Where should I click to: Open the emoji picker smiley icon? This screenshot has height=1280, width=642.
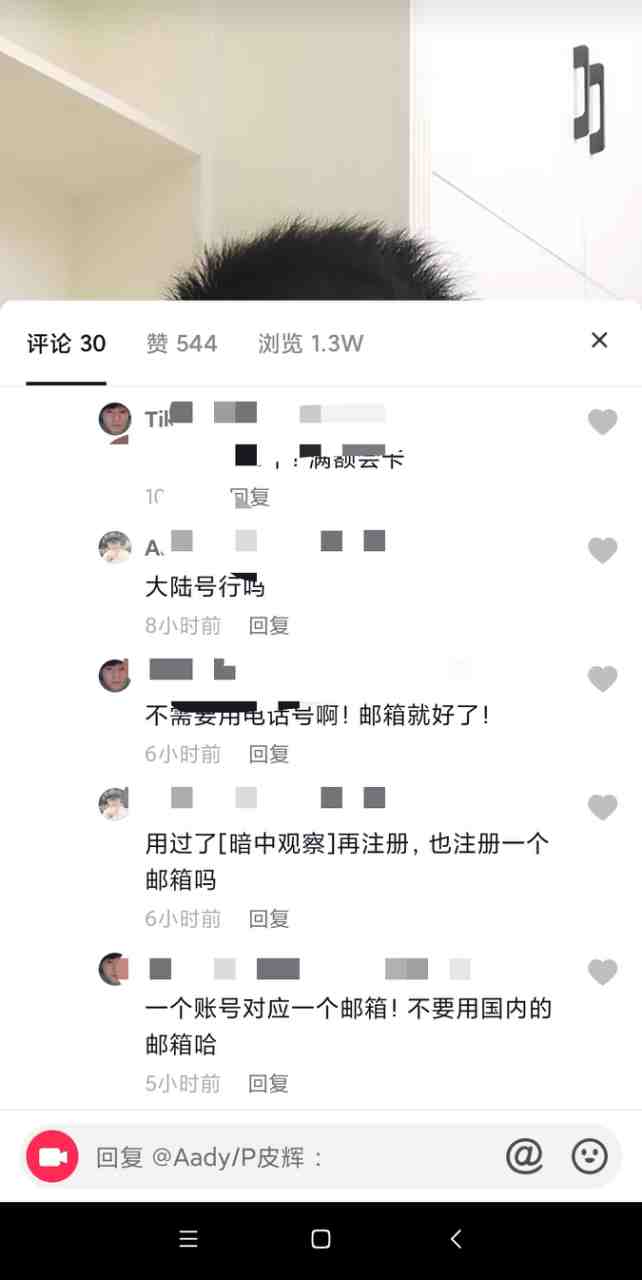[589, 1156]
